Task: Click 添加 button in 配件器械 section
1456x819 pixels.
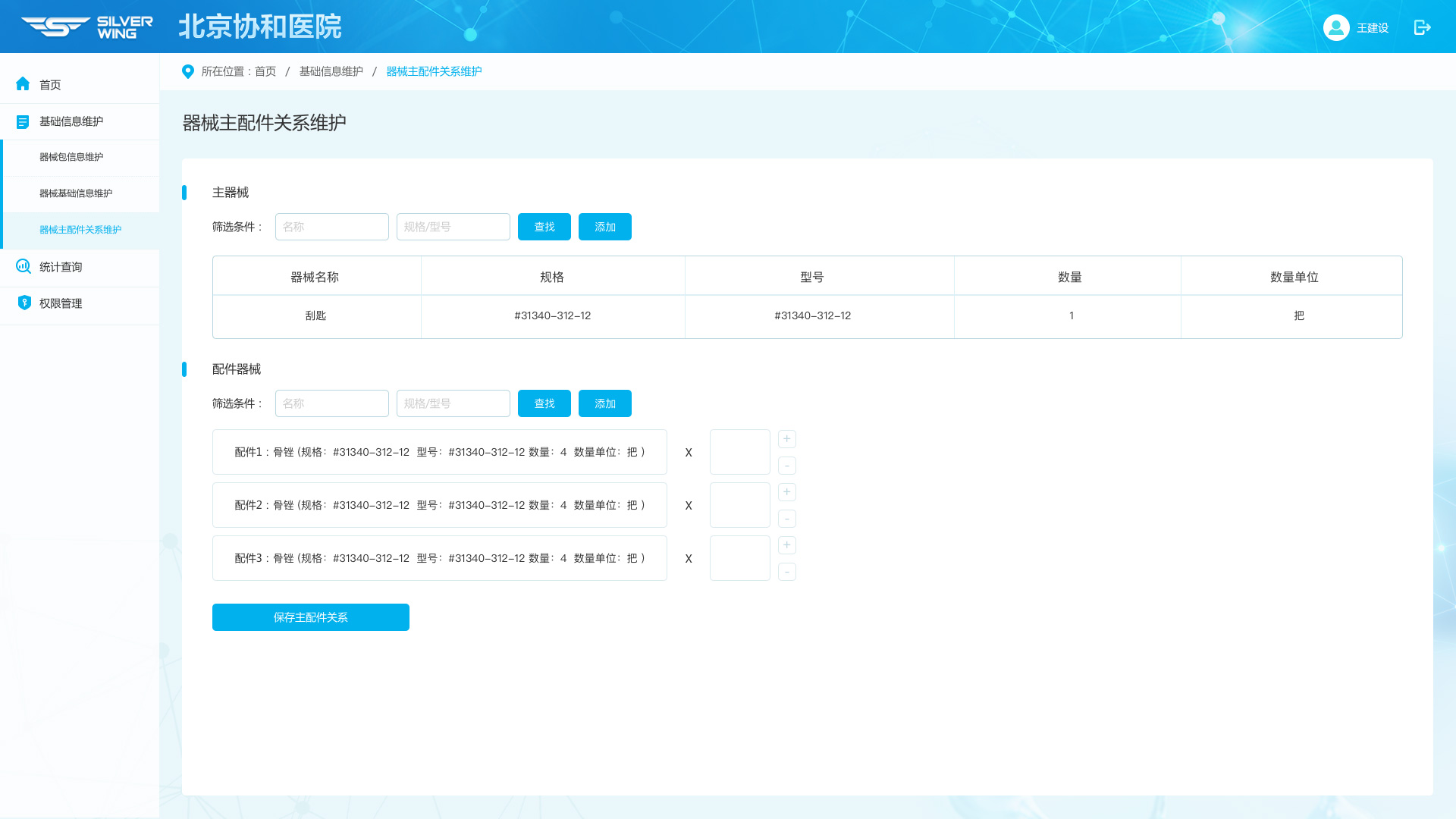Action: pos(604,403)
